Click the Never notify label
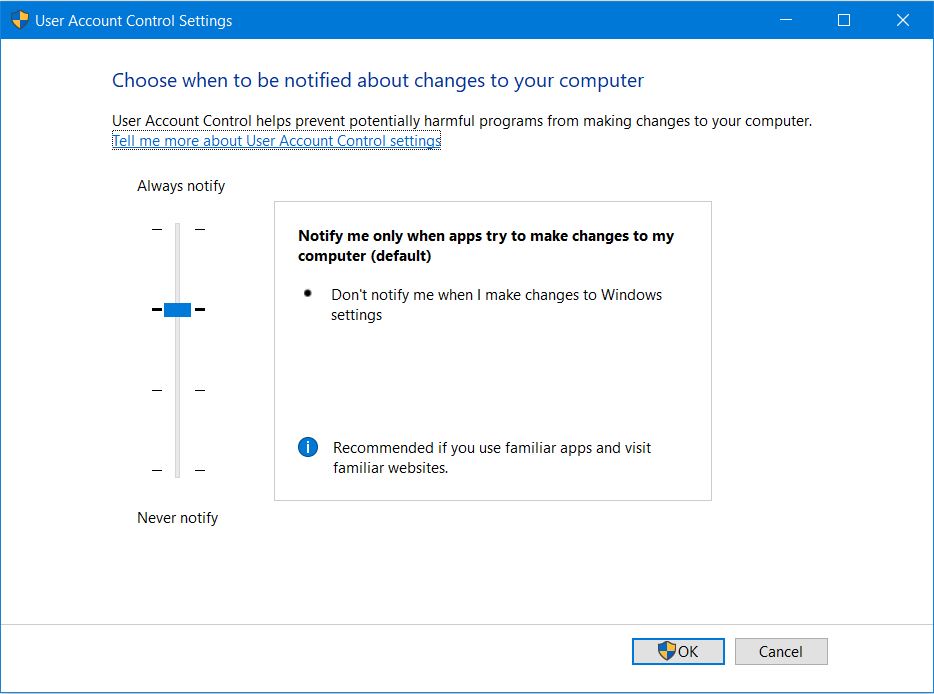The image size is (934, 694). tap(178, 518)
